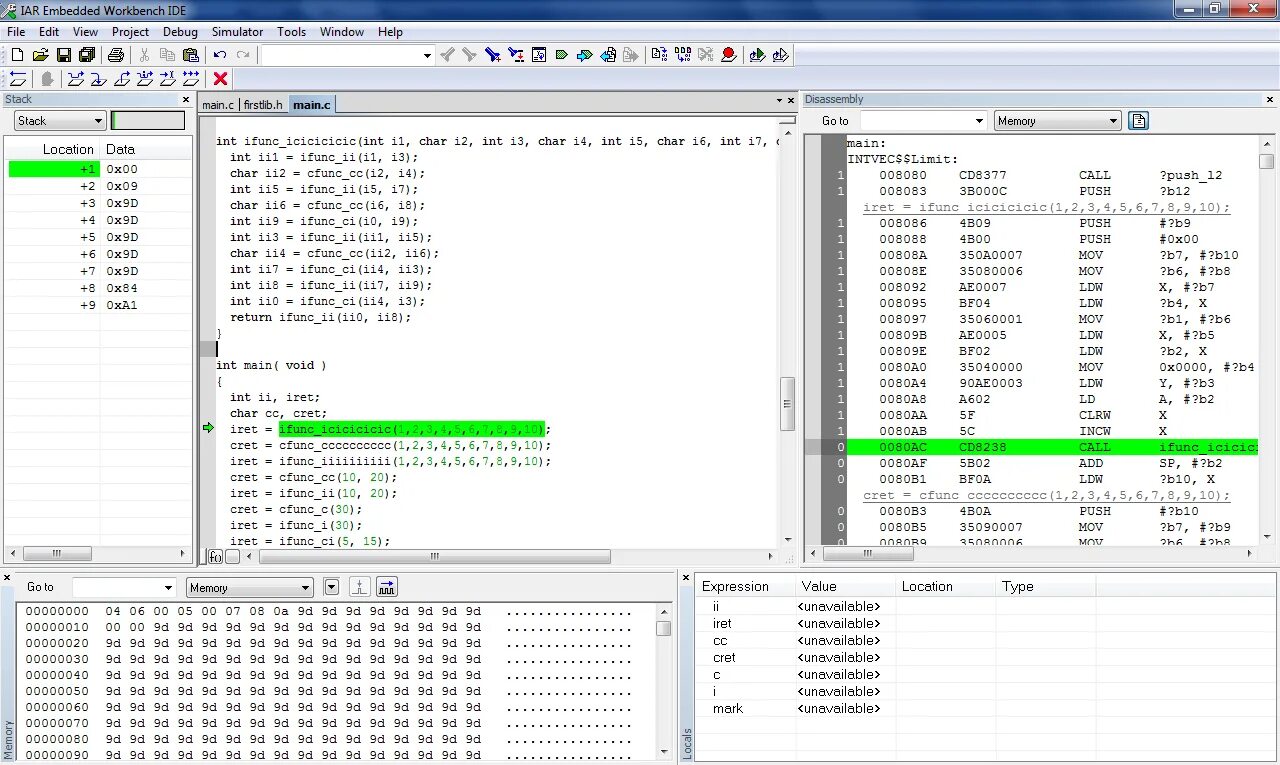Switch to the first main.c tab
The width and height of the screenshot is (1280, 765).
(218, 104)
